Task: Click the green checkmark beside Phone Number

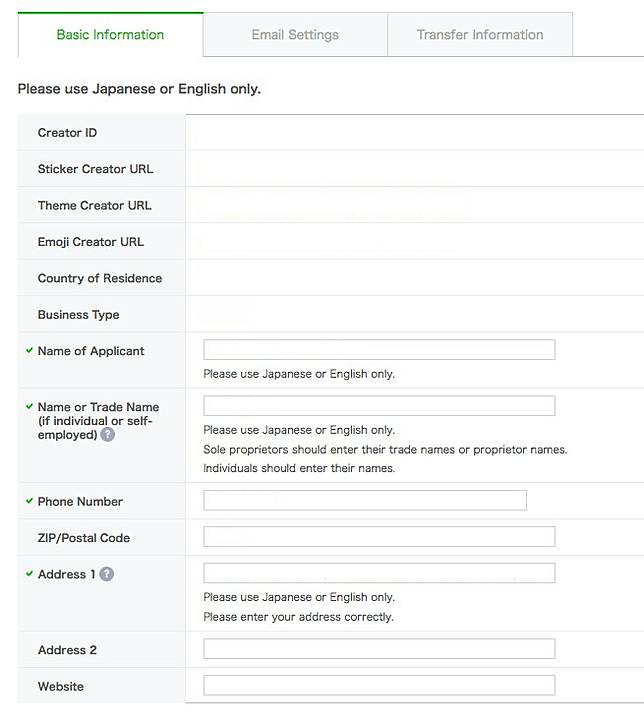Action: click(30, 501)
